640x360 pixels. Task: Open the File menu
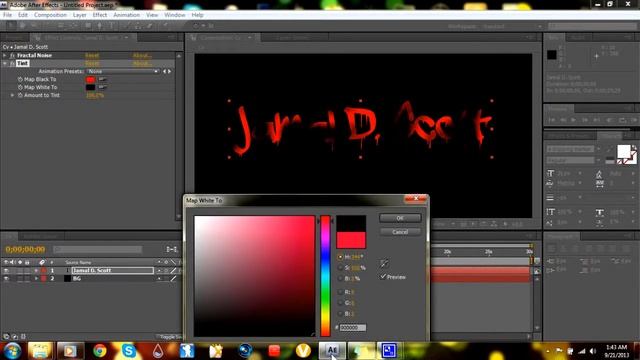(x=7, y=15)
